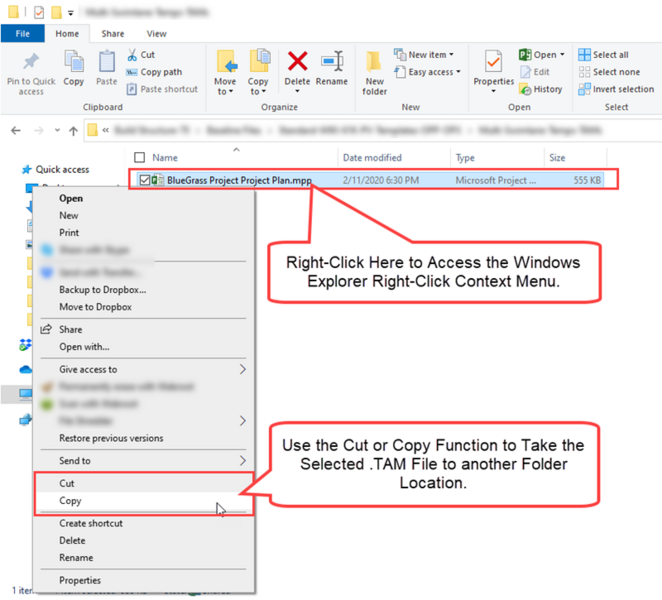Open the Move to dropdown

click(x=225, y=86)
